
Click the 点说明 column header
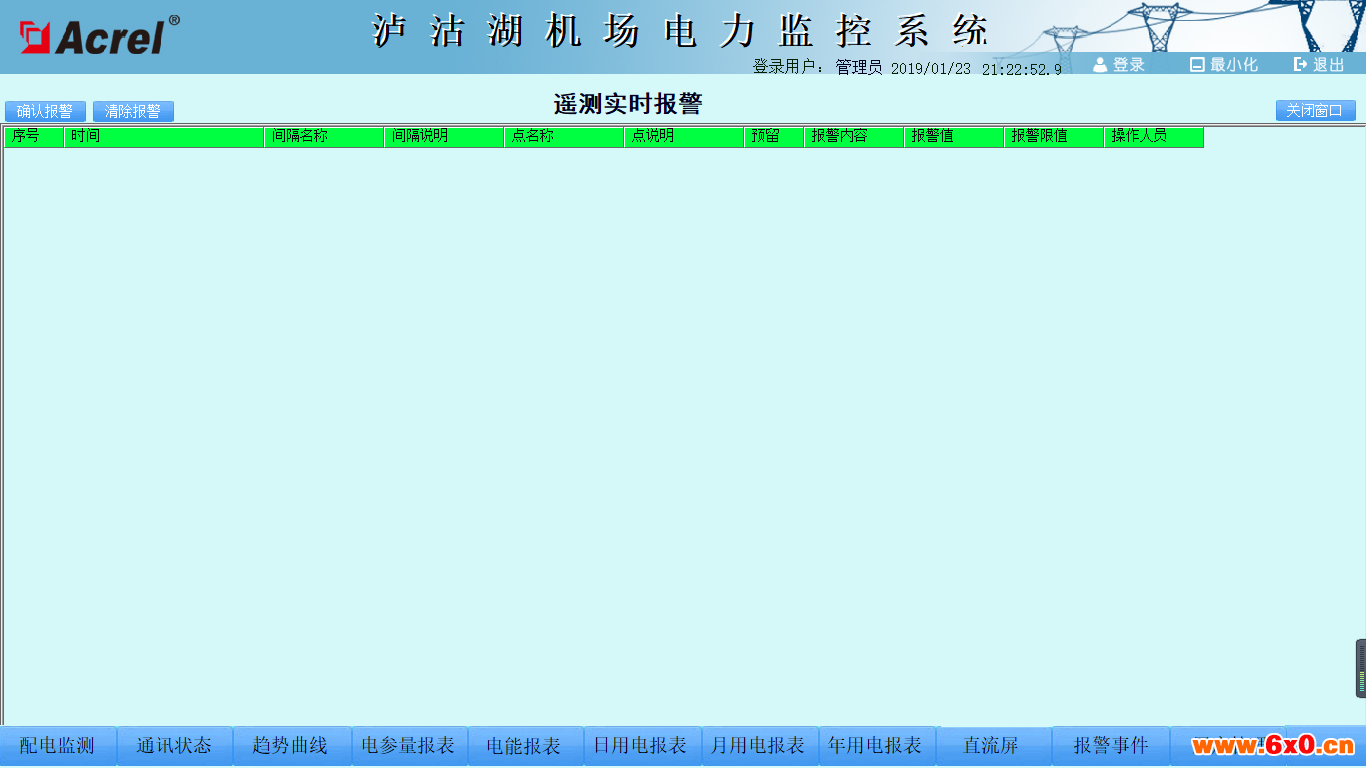point(684,137)
